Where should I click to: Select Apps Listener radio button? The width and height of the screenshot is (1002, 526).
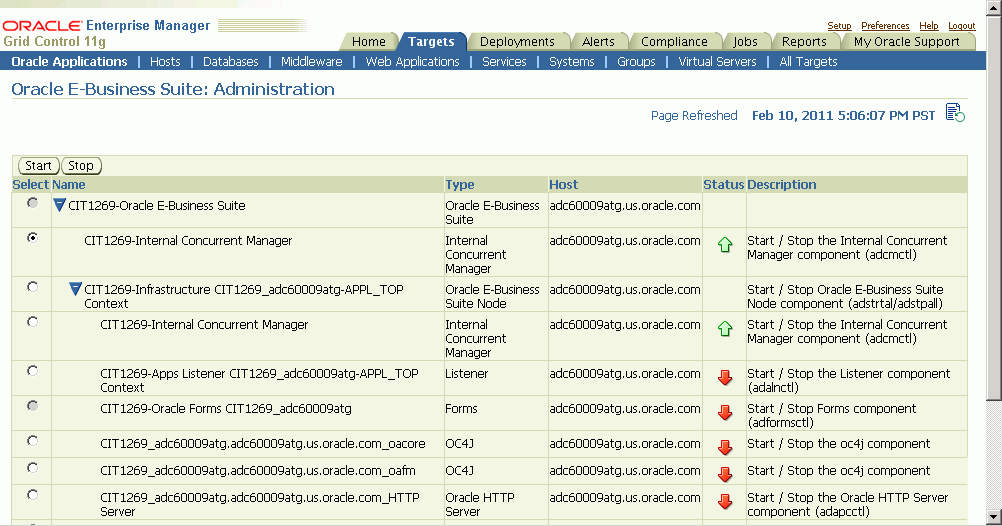point(32,371)
